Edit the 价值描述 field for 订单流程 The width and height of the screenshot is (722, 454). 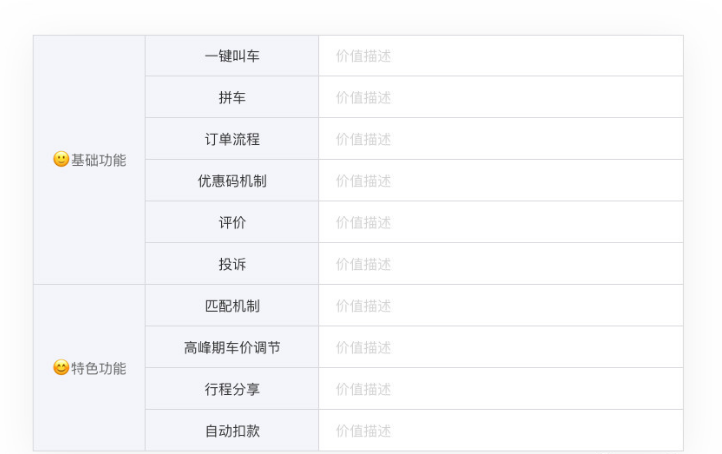[x=500, y=139]
